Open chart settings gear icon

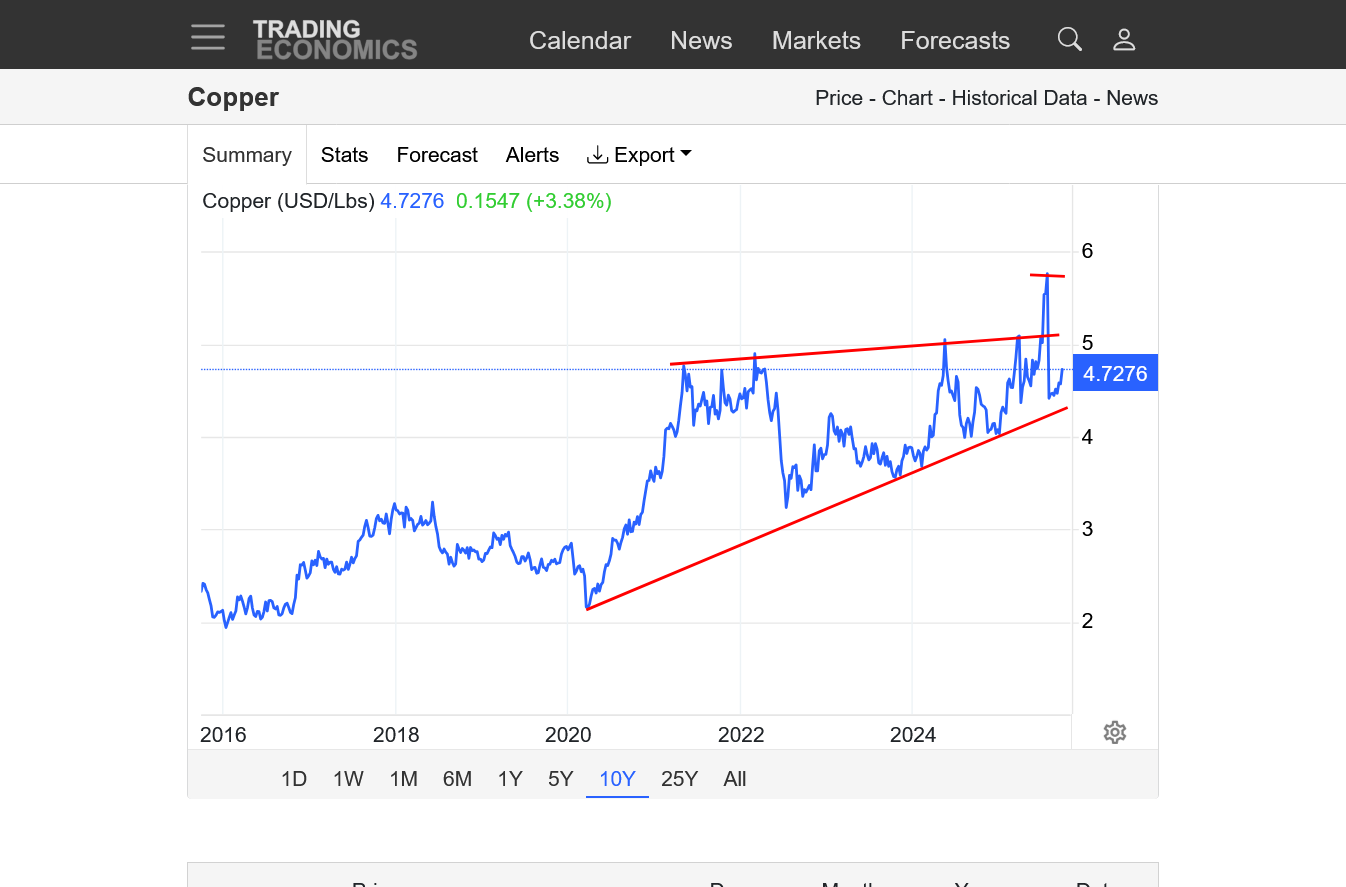[x=1115, y=733]
